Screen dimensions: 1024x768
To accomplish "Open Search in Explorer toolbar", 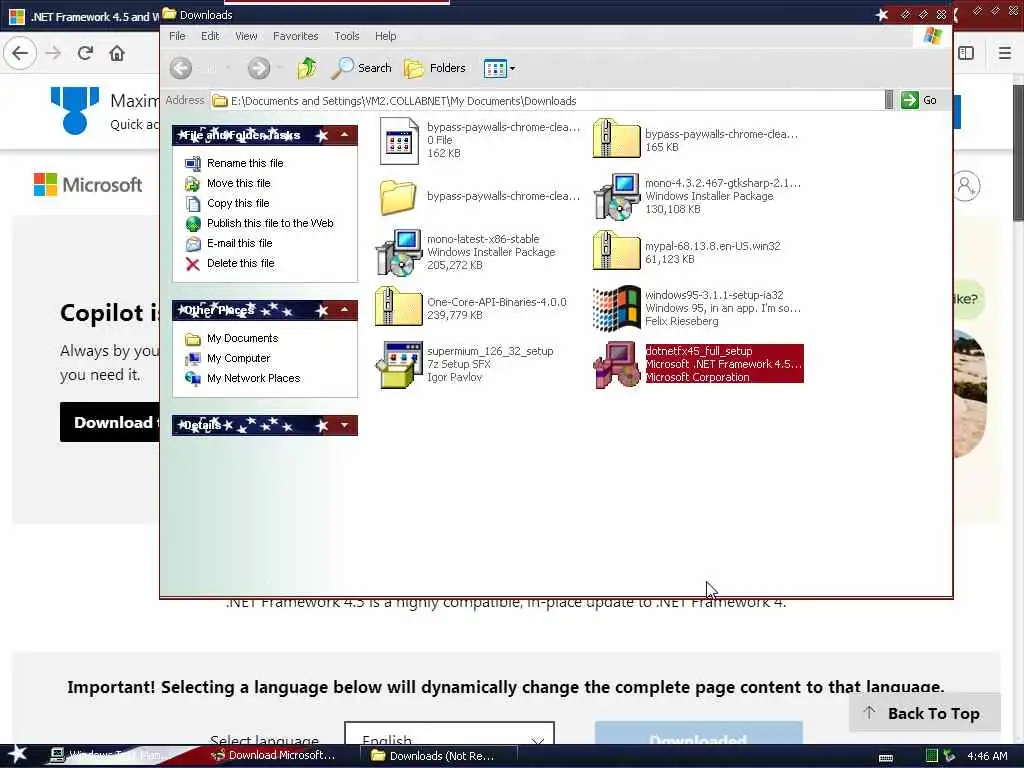I will [x=361, y=68].
